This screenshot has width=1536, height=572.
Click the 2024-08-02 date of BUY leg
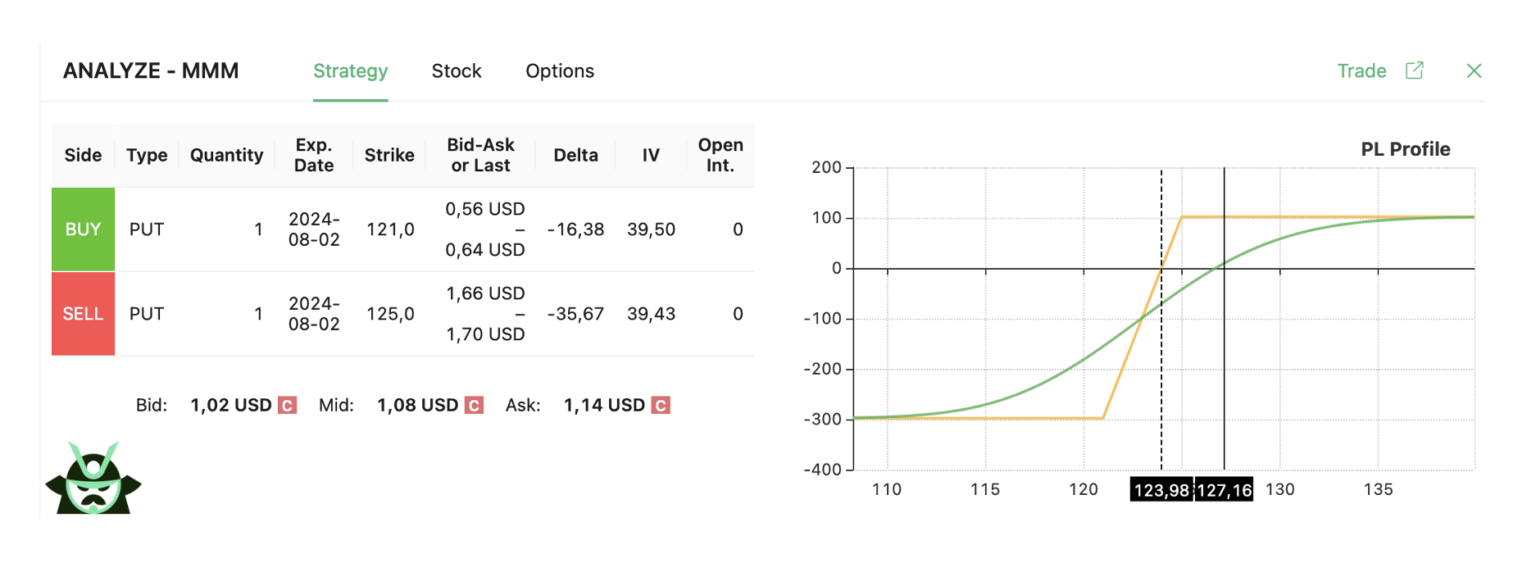314,229
